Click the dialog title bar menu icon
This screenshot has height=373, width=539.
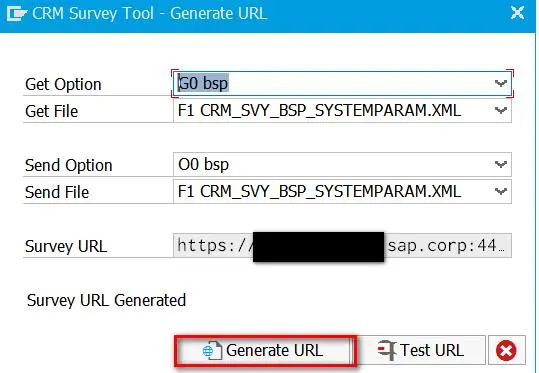coord(16,14)
